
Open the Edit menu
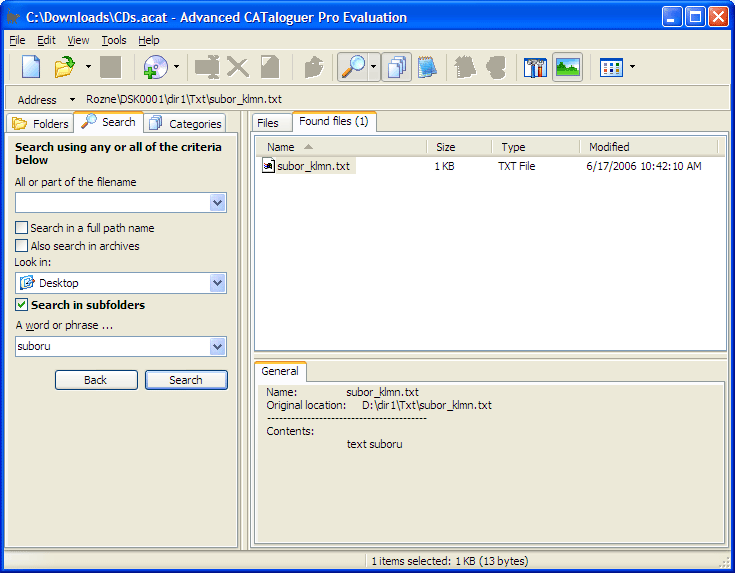point(46,40)
